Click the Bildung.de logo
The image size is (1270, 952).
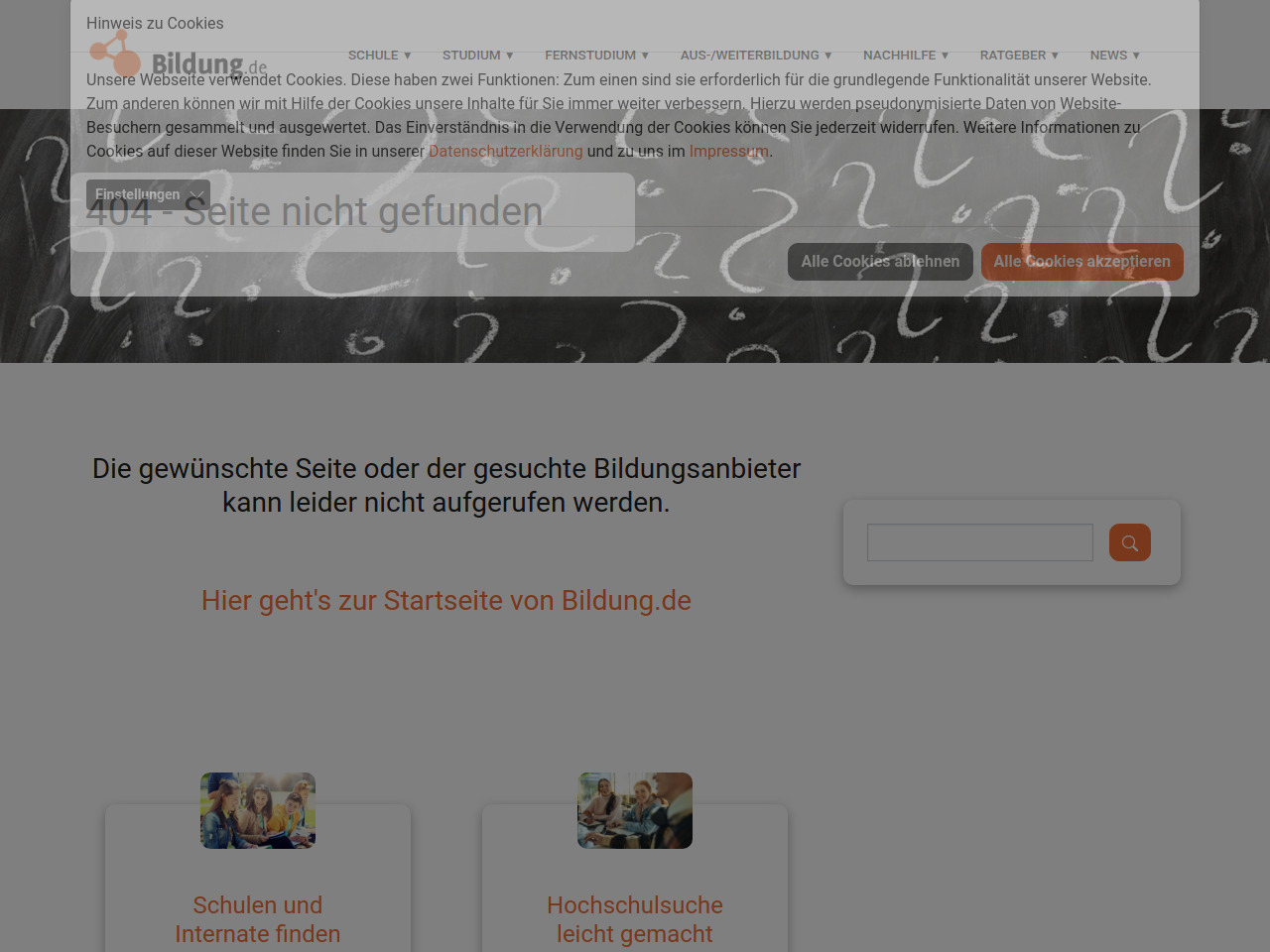coord(179,56)
